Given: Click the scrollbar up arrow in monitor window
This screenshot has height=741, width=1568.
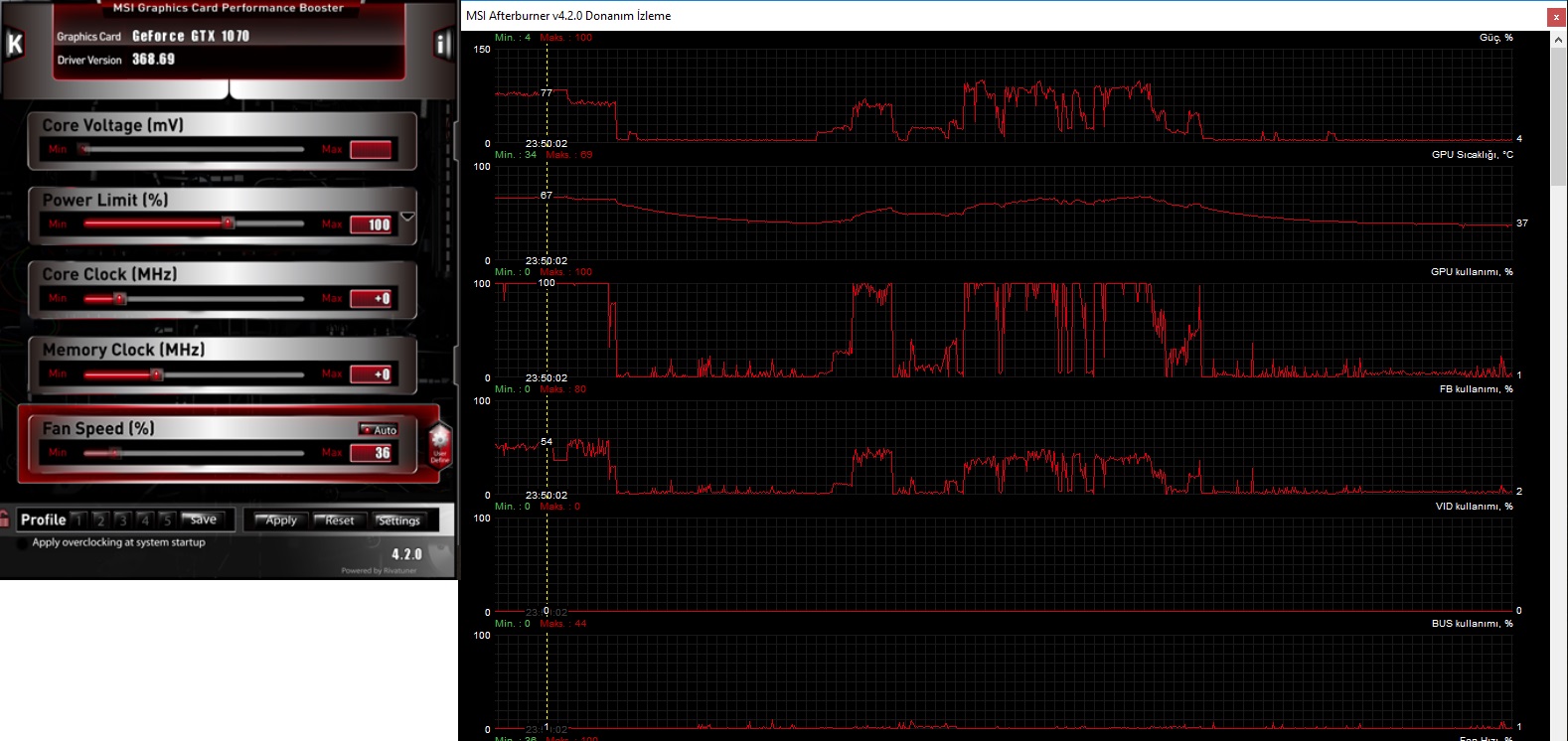Looking at the screenshot, I should click(1558, 39).
